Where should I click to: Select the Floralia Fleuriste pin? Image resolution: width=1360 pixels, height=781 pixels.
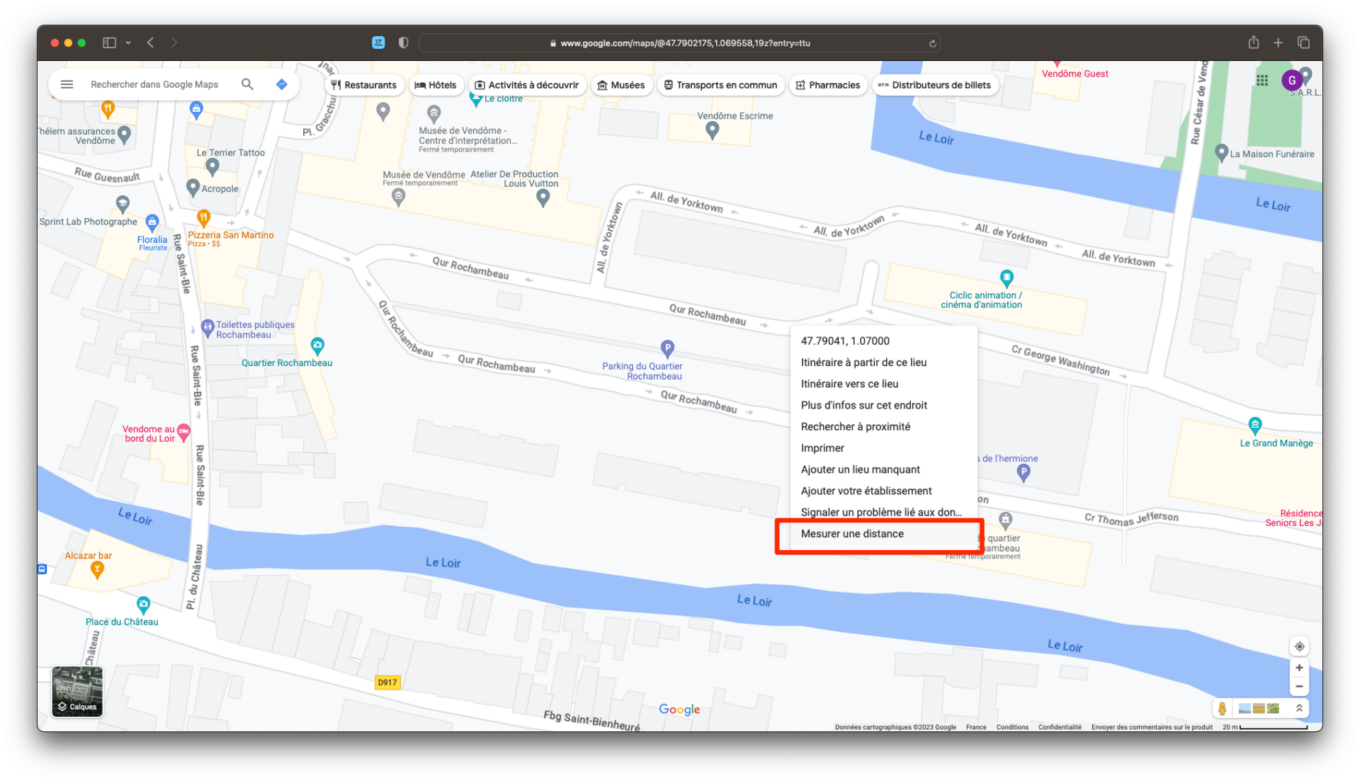point(152,222)
